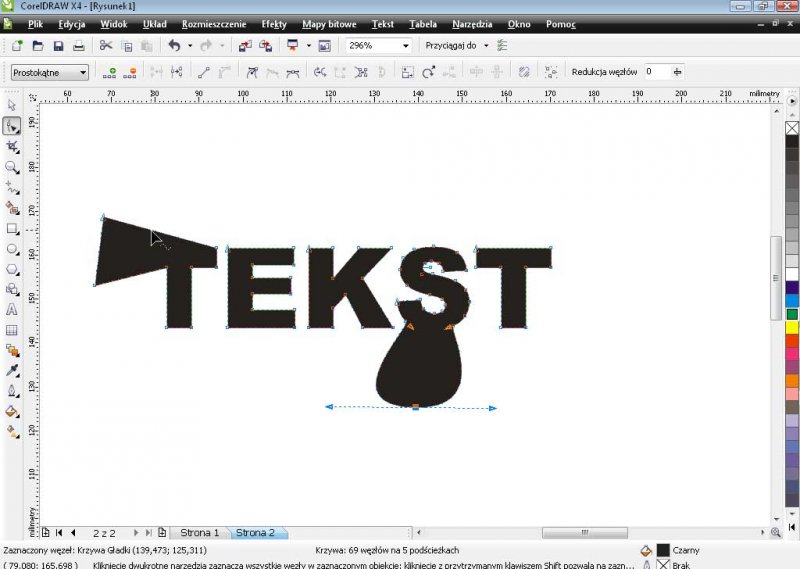The image size is (800, 569).
Task: Open the zoom level 296% dropdown
Action: click(x=405, y=46)
